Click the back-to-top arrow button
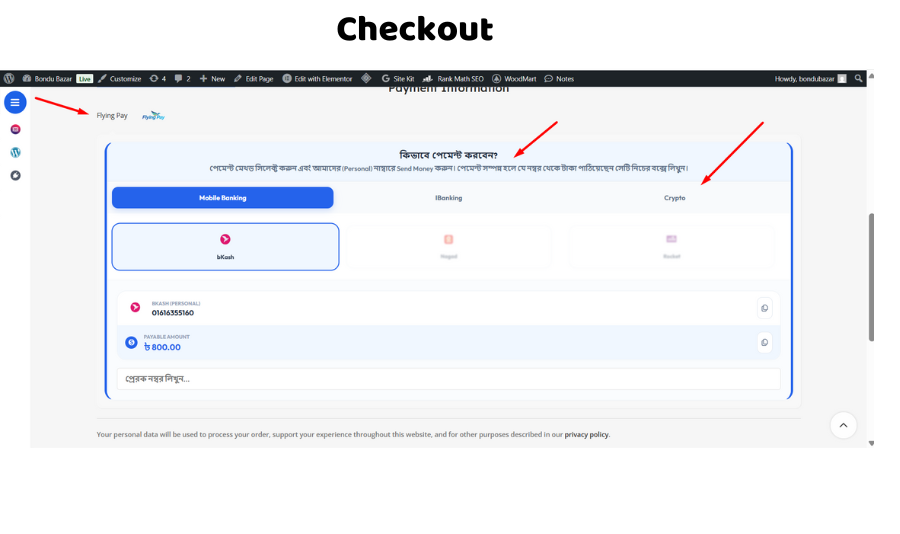The image size is (900, 534). [843, 425]
